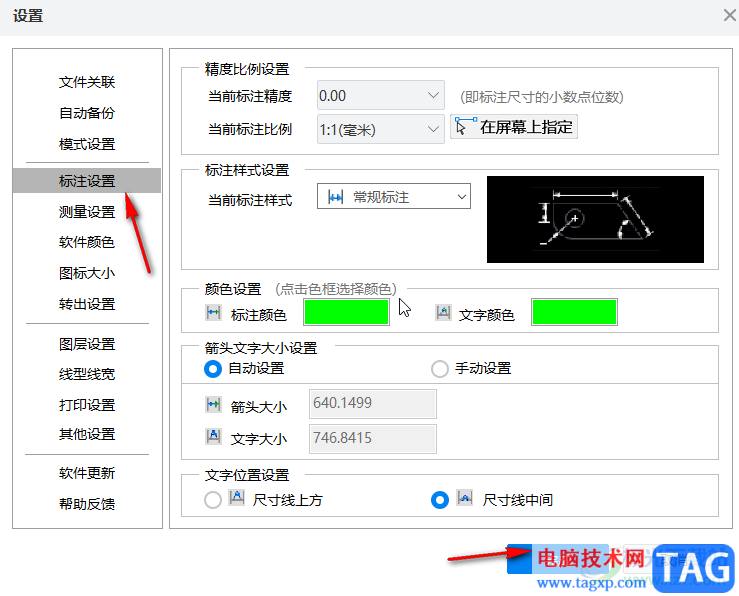Open the 文件关联 settings page

coord(87,82)
